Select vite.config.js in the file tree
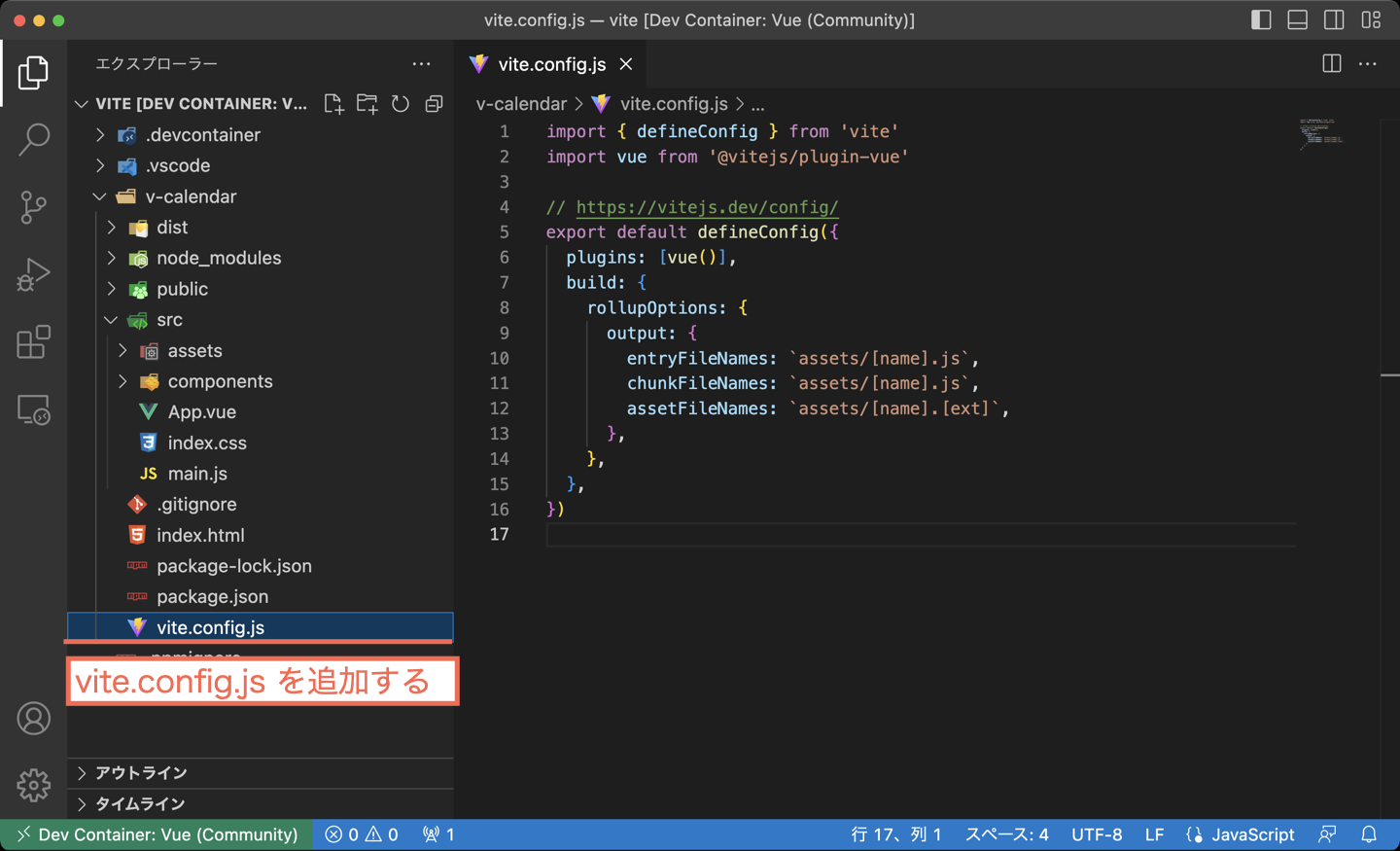Viewport: 1400px width, 851px height. point(261,627)
